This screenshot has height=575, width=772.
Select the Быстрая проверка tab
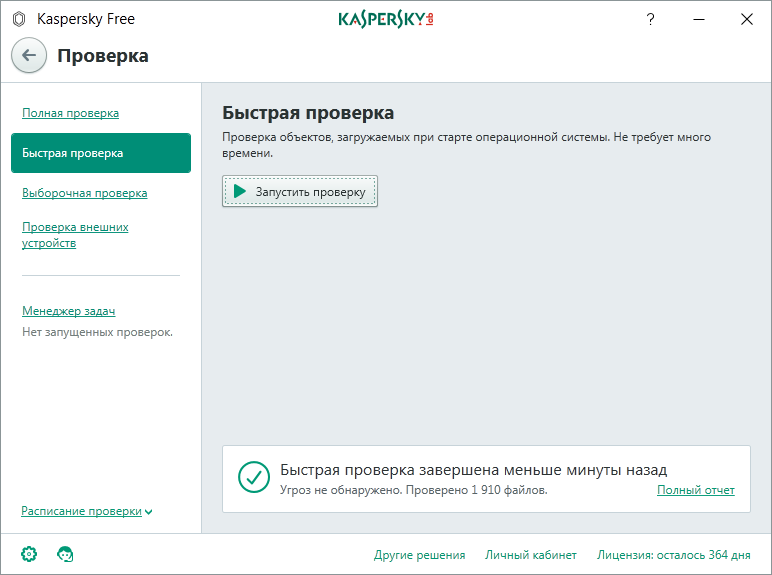tap(101, 153)
